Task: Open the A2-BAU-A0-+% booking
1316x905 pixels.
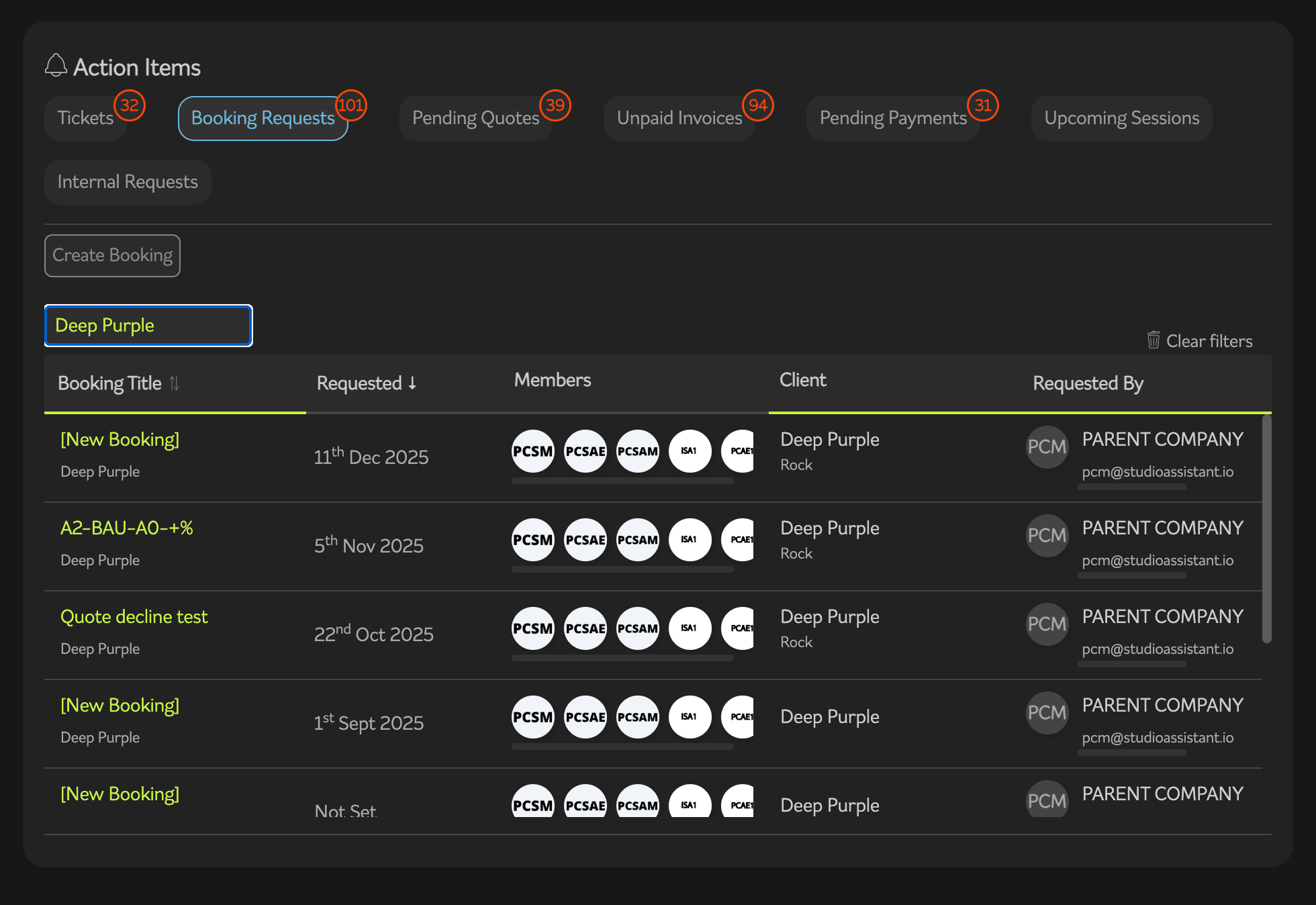Action: (x=127, y=528)
